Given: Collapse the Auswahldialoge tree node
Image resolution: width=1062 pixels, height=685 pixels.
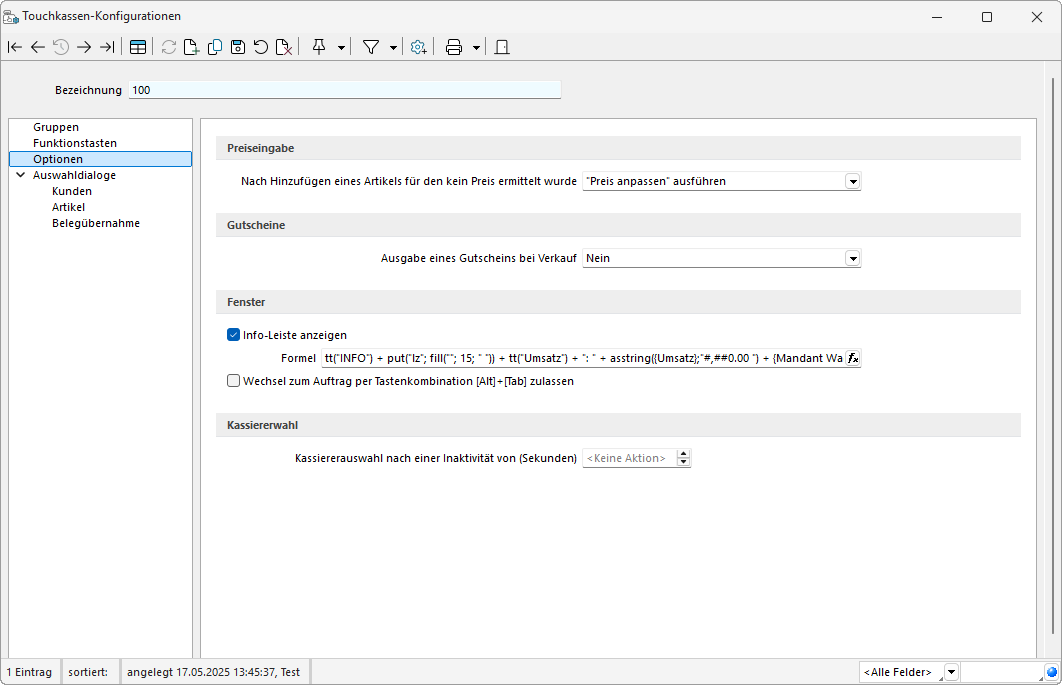Looking at the screenshot, I should (20, 175).
